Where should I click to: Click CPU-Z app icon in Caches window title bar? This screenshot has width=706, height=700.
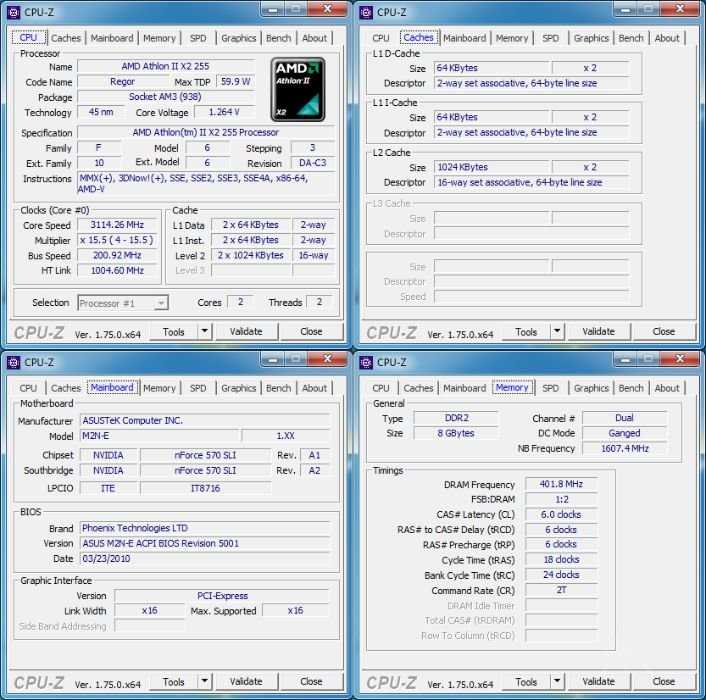point(366,13)
